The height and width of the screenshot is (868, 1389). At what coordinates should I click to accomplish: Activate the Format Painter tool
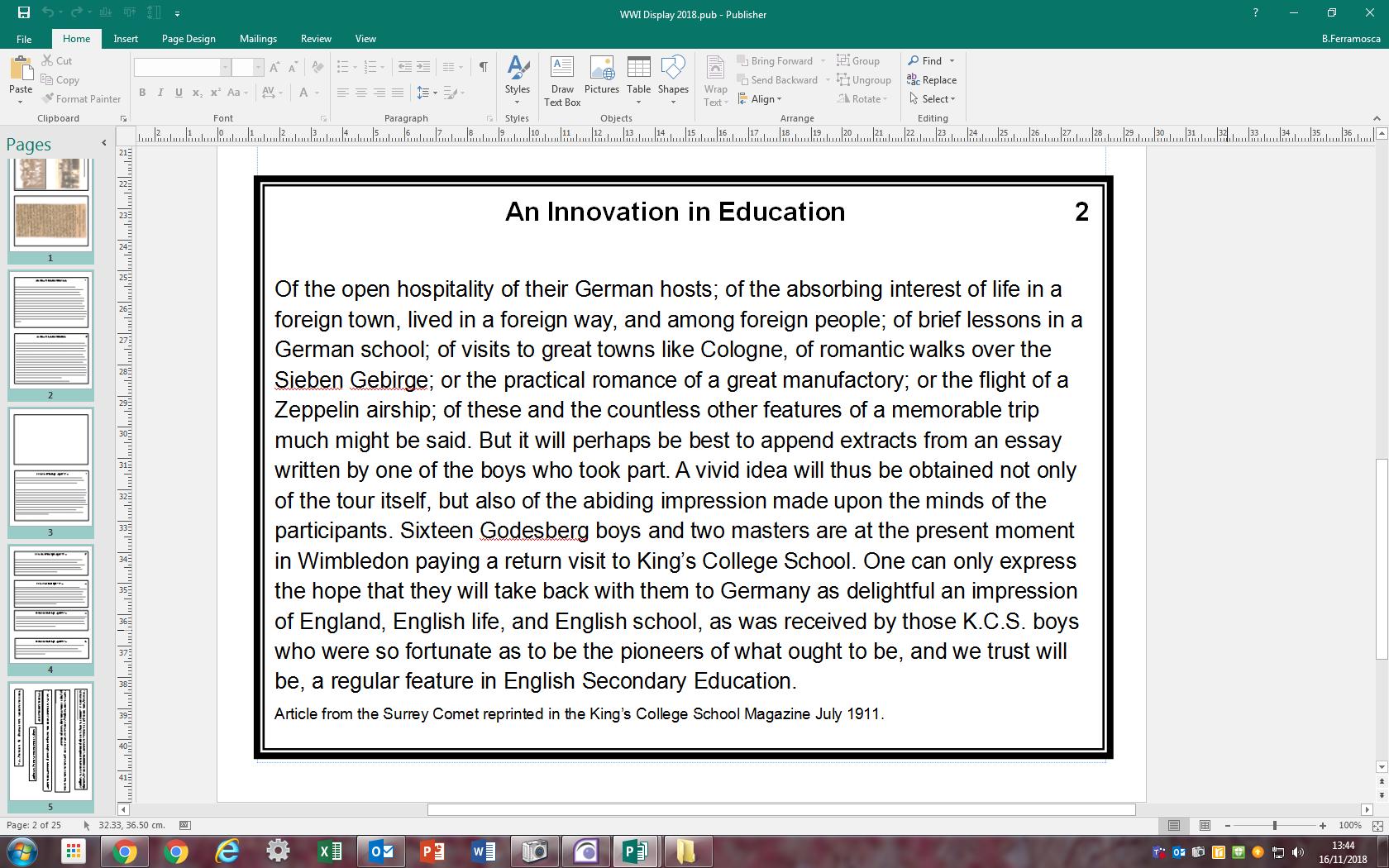[82, 99]
